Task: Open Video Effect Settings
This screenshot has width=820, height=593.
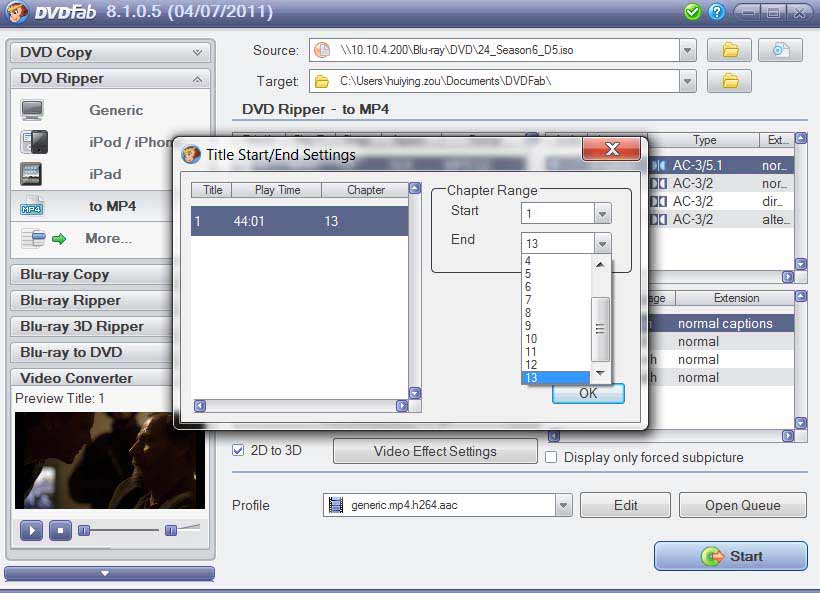Action: 435,451
